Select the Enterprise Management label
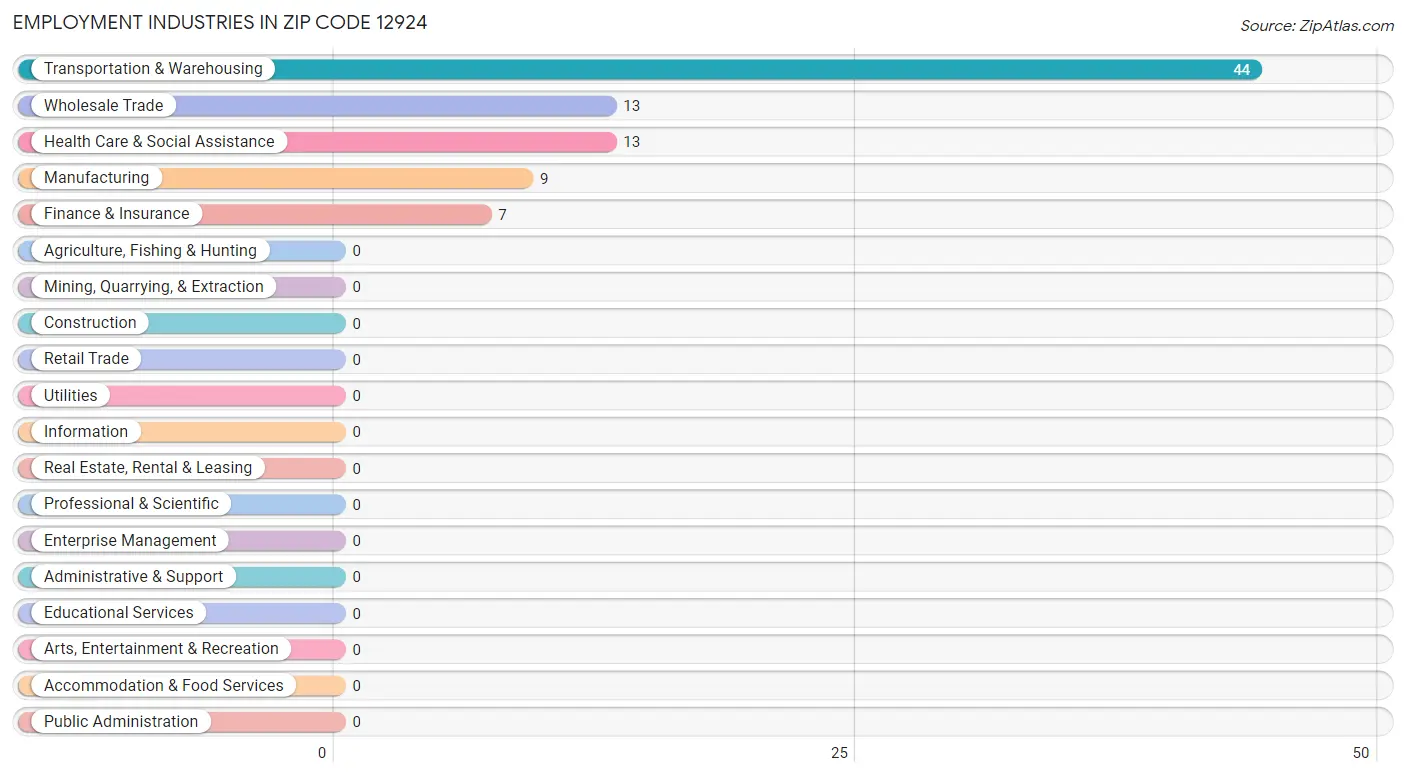Screen dimensions: 1406x777 tap(130, 540)
